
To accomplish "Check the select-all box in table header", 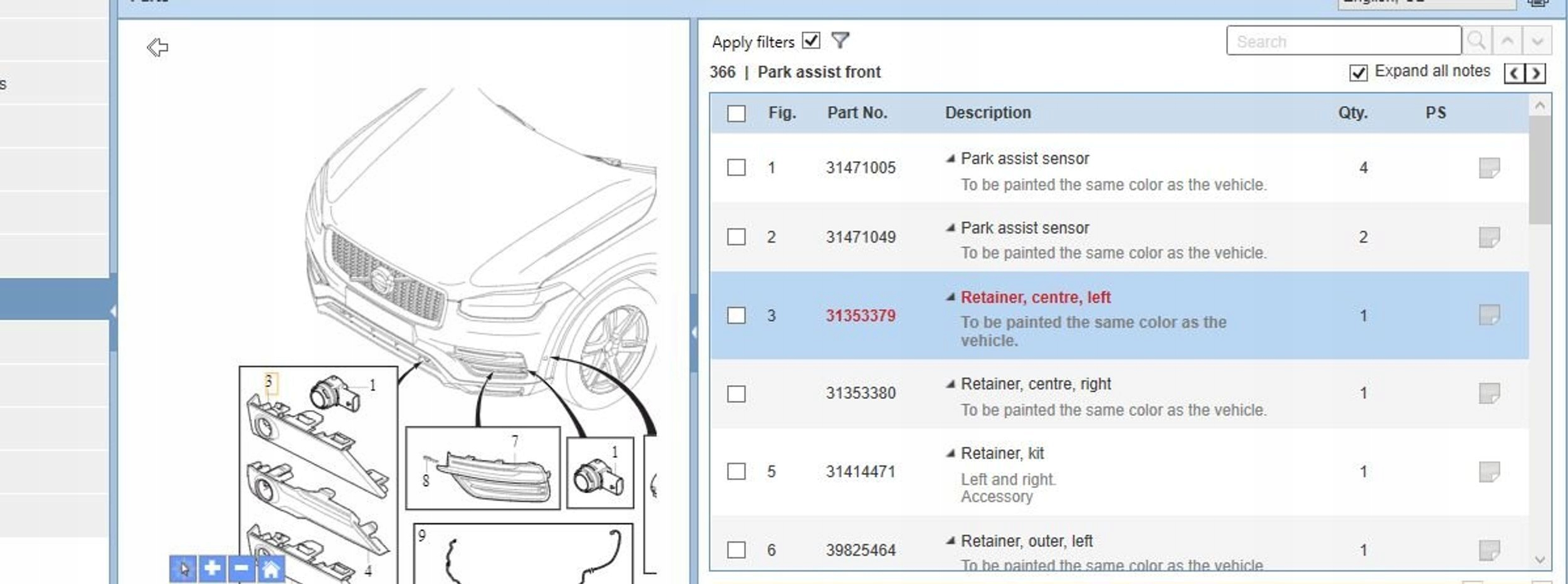I will (736, 114).
